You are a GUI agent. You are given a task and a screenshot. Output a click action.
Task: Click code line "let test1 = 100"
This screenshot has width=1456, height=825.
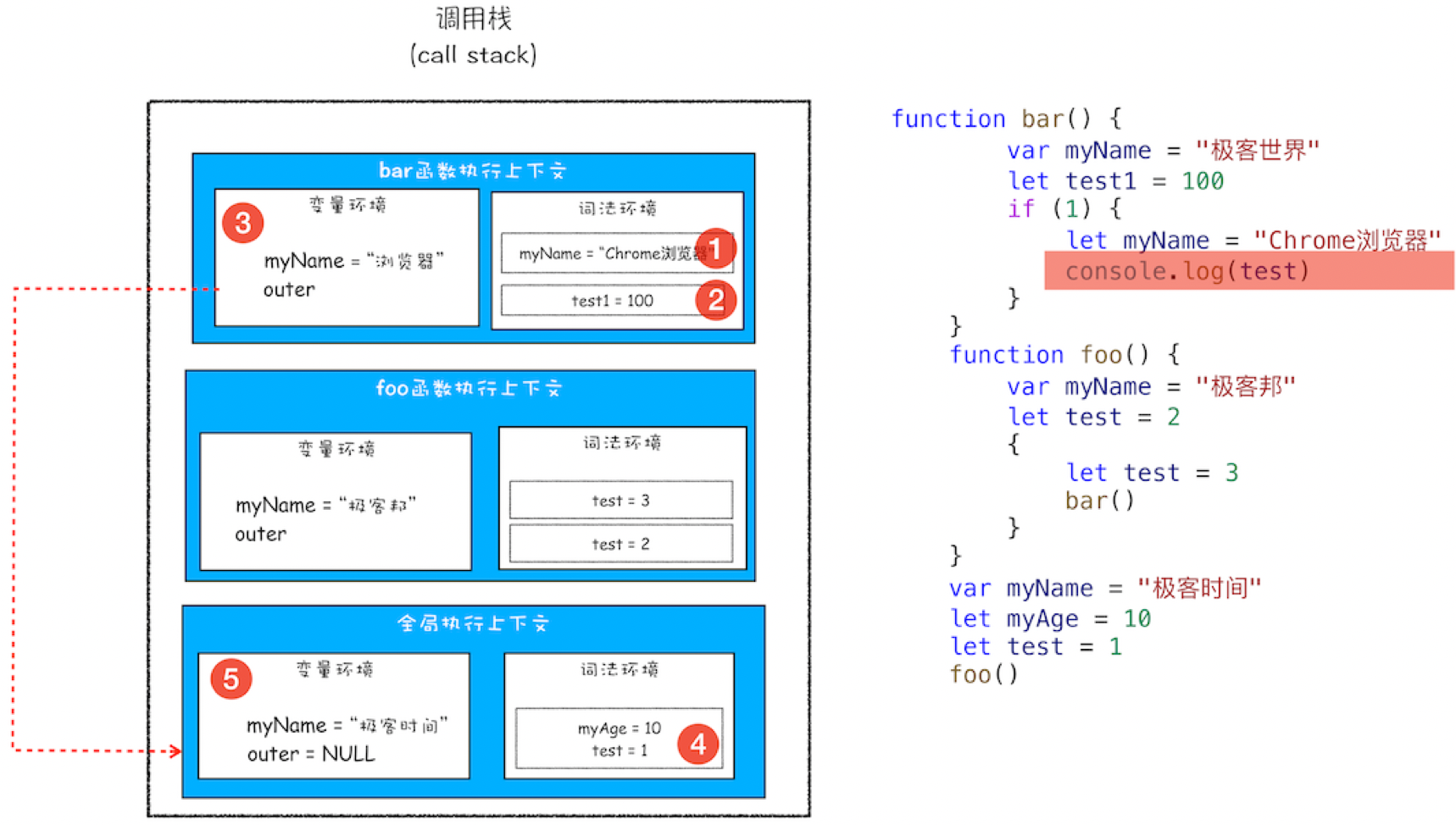click(x=1115, y=180)
